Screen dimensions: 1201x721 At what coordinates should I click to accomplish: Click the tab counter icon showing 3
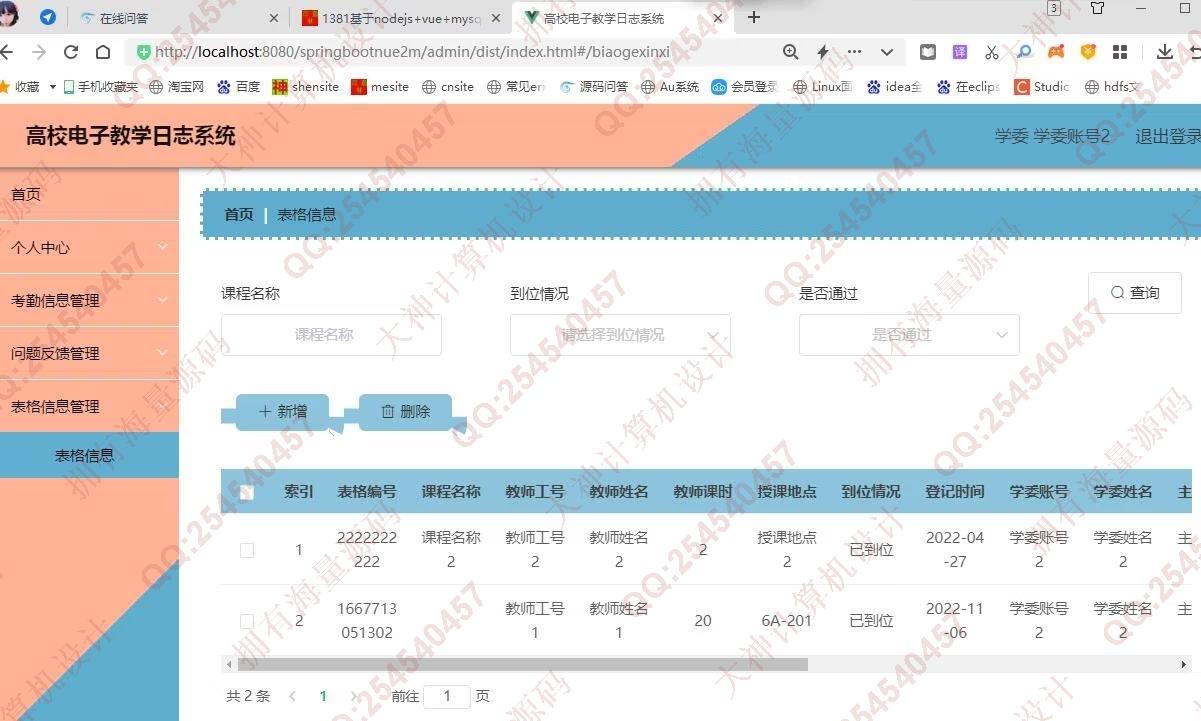pyautogui.click(x=1054, y=8)
